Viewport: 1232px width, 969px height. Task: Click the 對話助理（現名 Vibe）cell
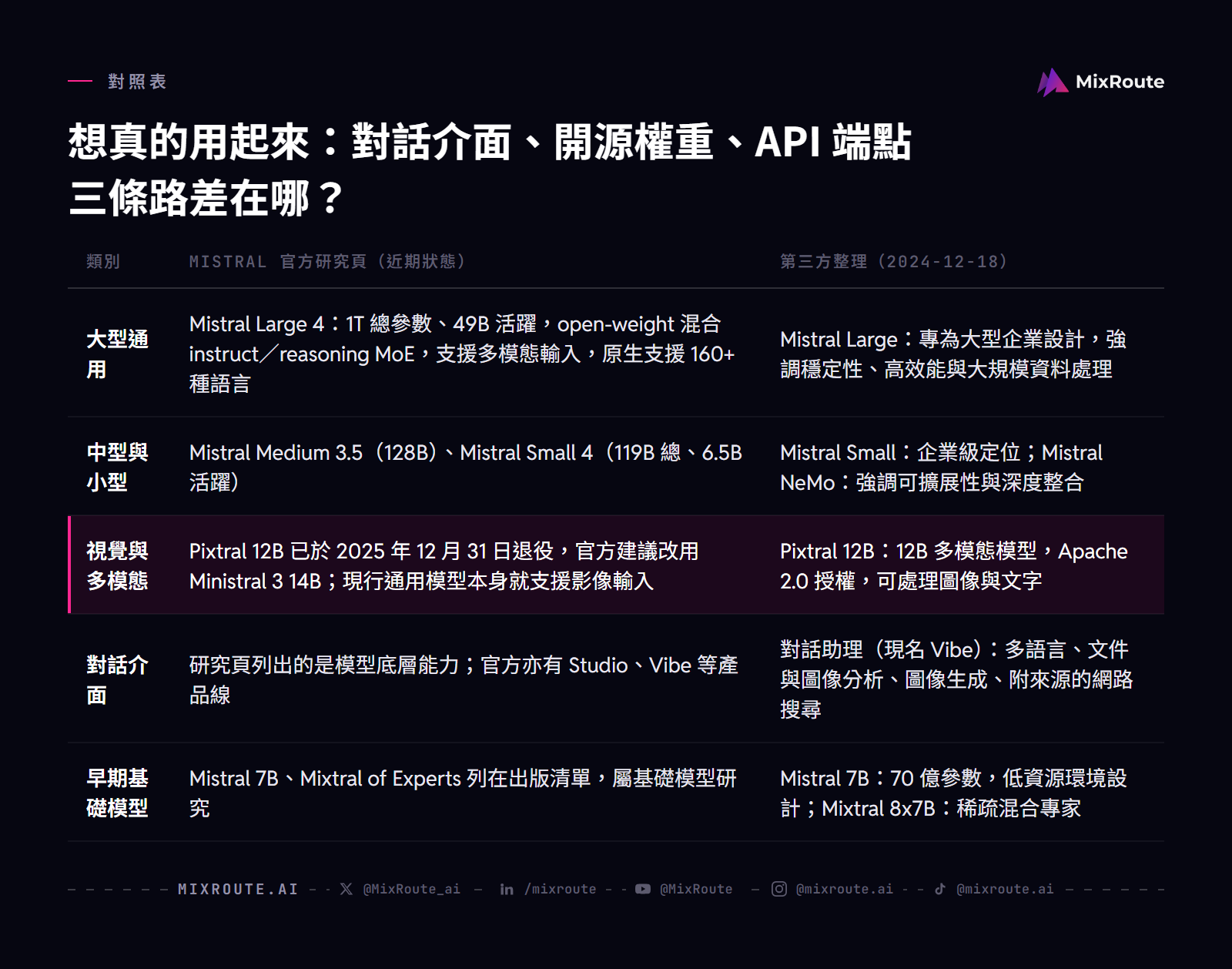coord(956,679)
